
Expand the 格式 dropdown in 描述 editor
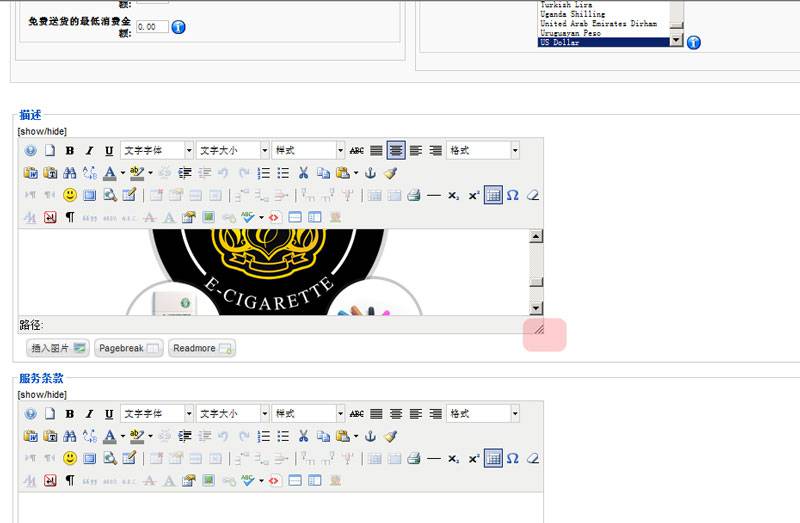[x=483, y=150]
